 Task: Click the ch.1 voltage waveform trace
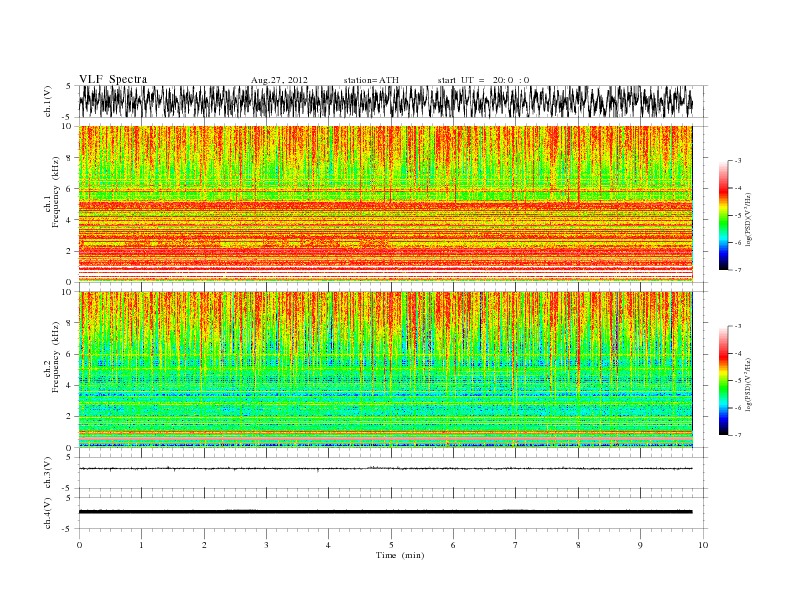pos(385,101)
